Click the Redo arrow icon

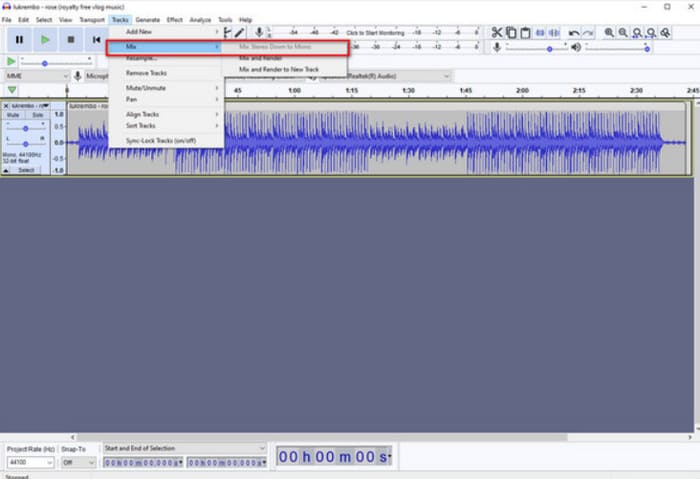pos(588,33)
